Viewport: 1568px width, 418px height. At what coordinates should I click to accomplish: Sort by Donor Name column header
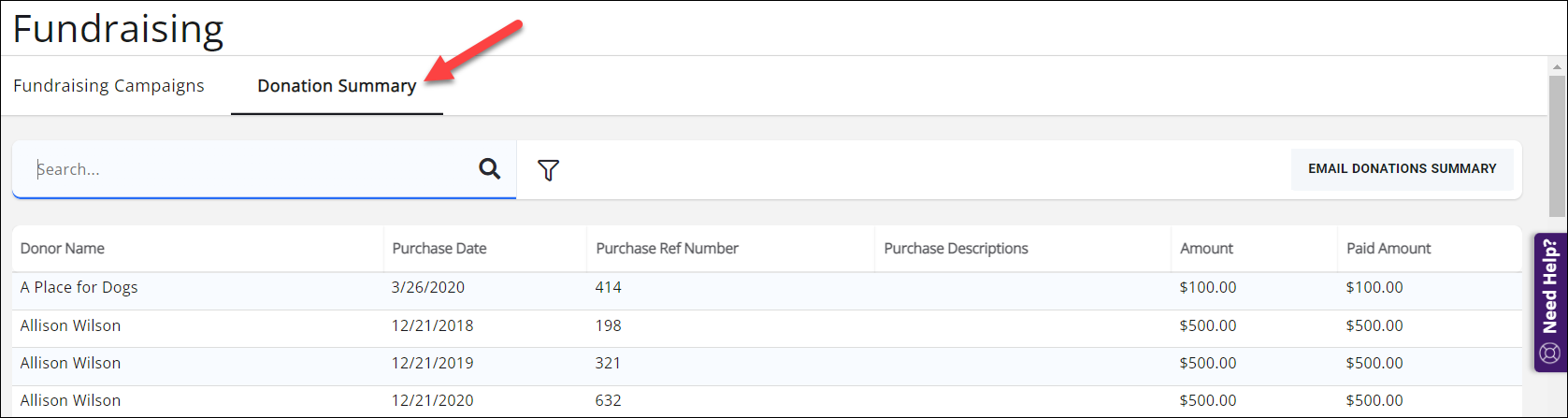coord(63,249)
